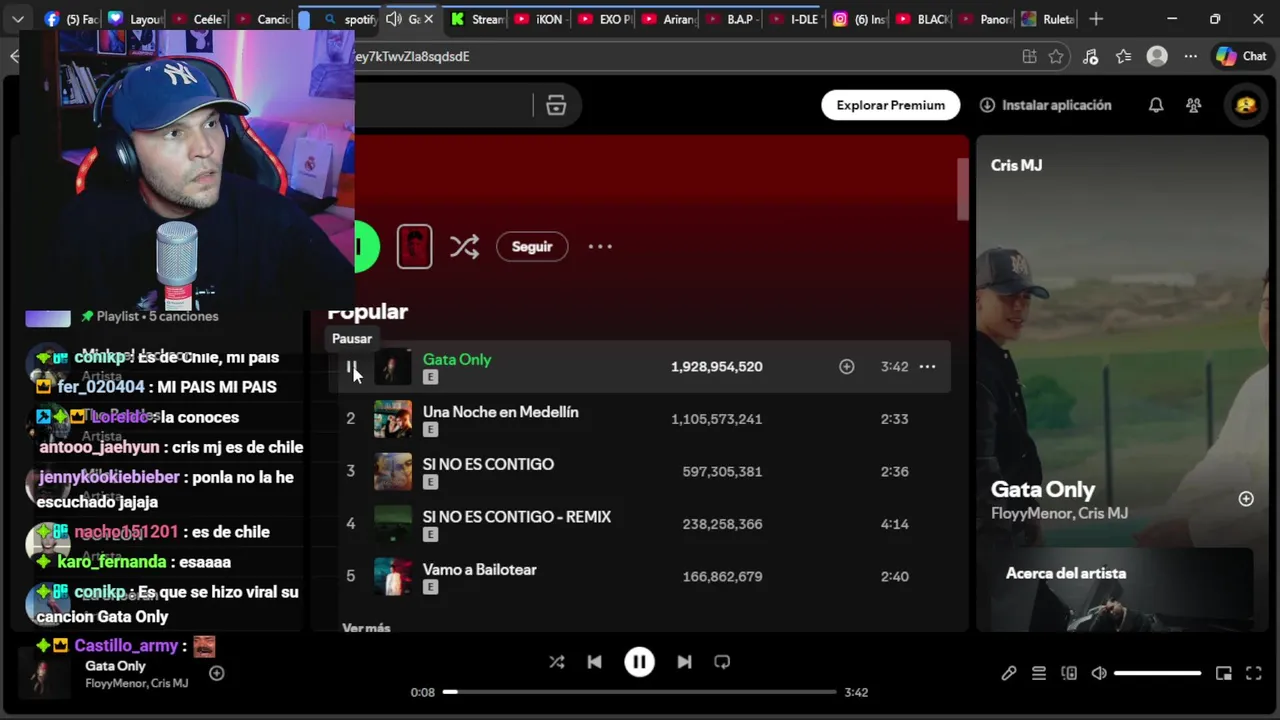This screenshot has height=720, width=1280.
Task: Click Vamo a Bailotear album thumbnail
Action: pos(393,576)
